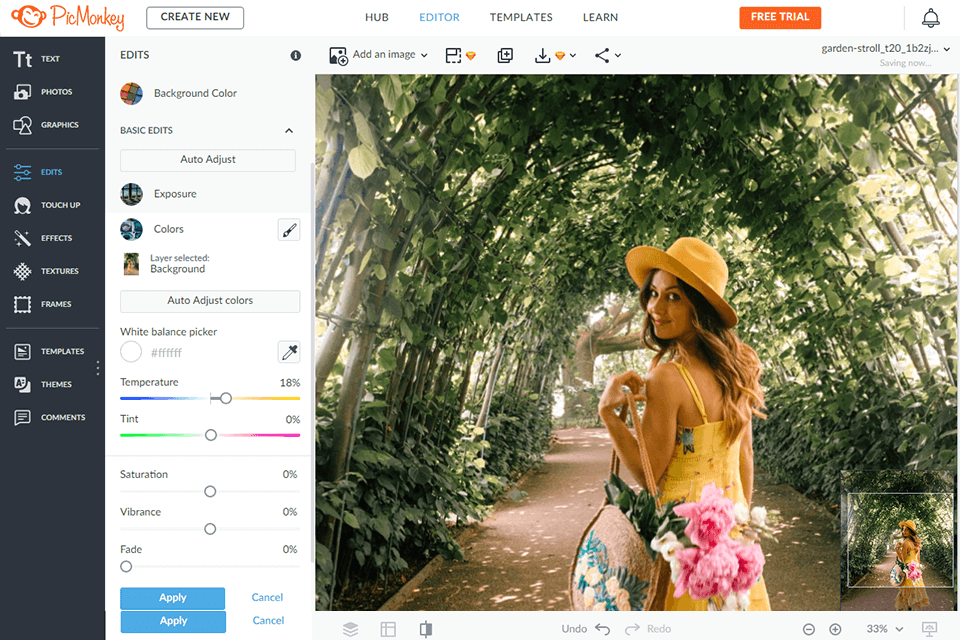Click the edits info icon
Viewport: 960px width, 640px height.
click(x=295, y=56)
